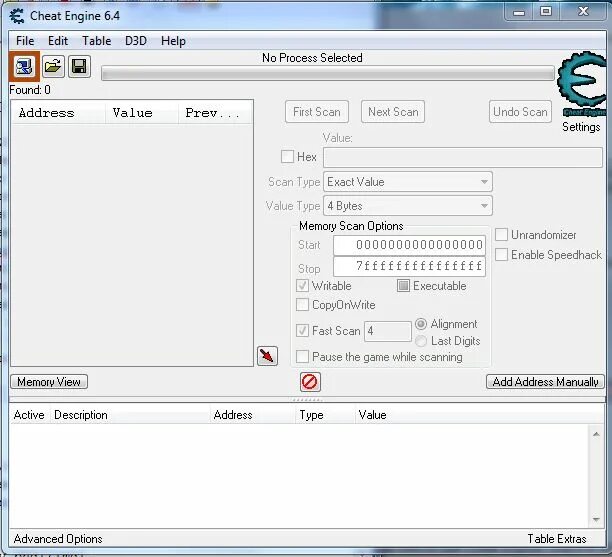
Task: Open Table Extras
Action: (557, 539)
